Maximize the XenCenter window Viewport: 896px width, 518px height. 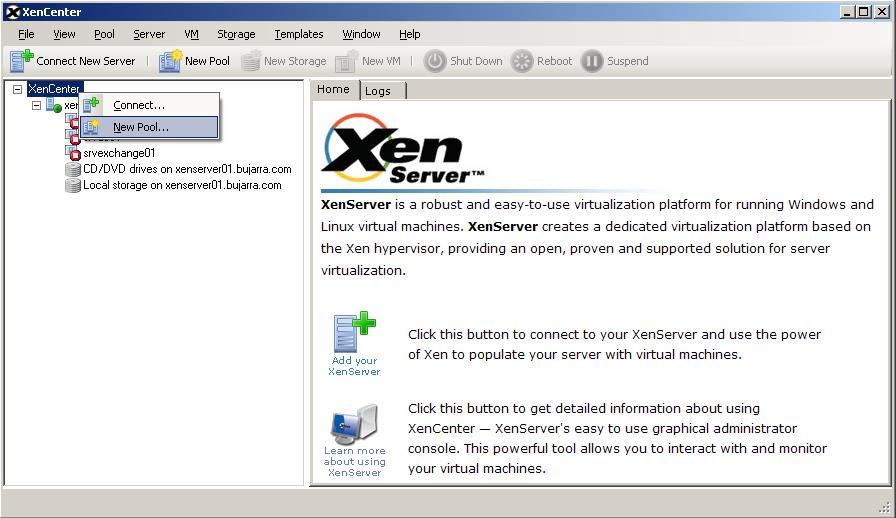(x=864, y=12)
